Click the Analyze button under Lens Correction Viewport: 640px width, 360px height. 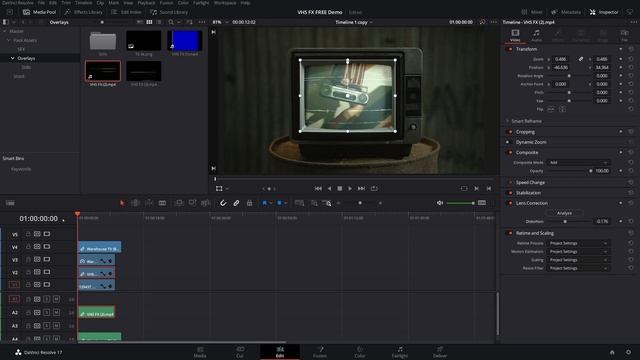[564, 213]
